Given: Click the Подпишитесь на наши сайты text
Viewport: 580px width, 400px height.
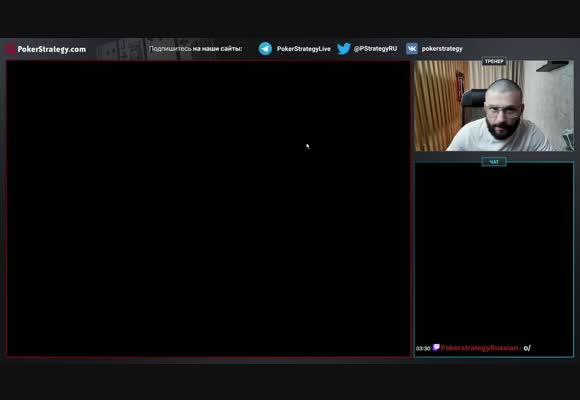Looking at the screenshot, I should 195,48.
